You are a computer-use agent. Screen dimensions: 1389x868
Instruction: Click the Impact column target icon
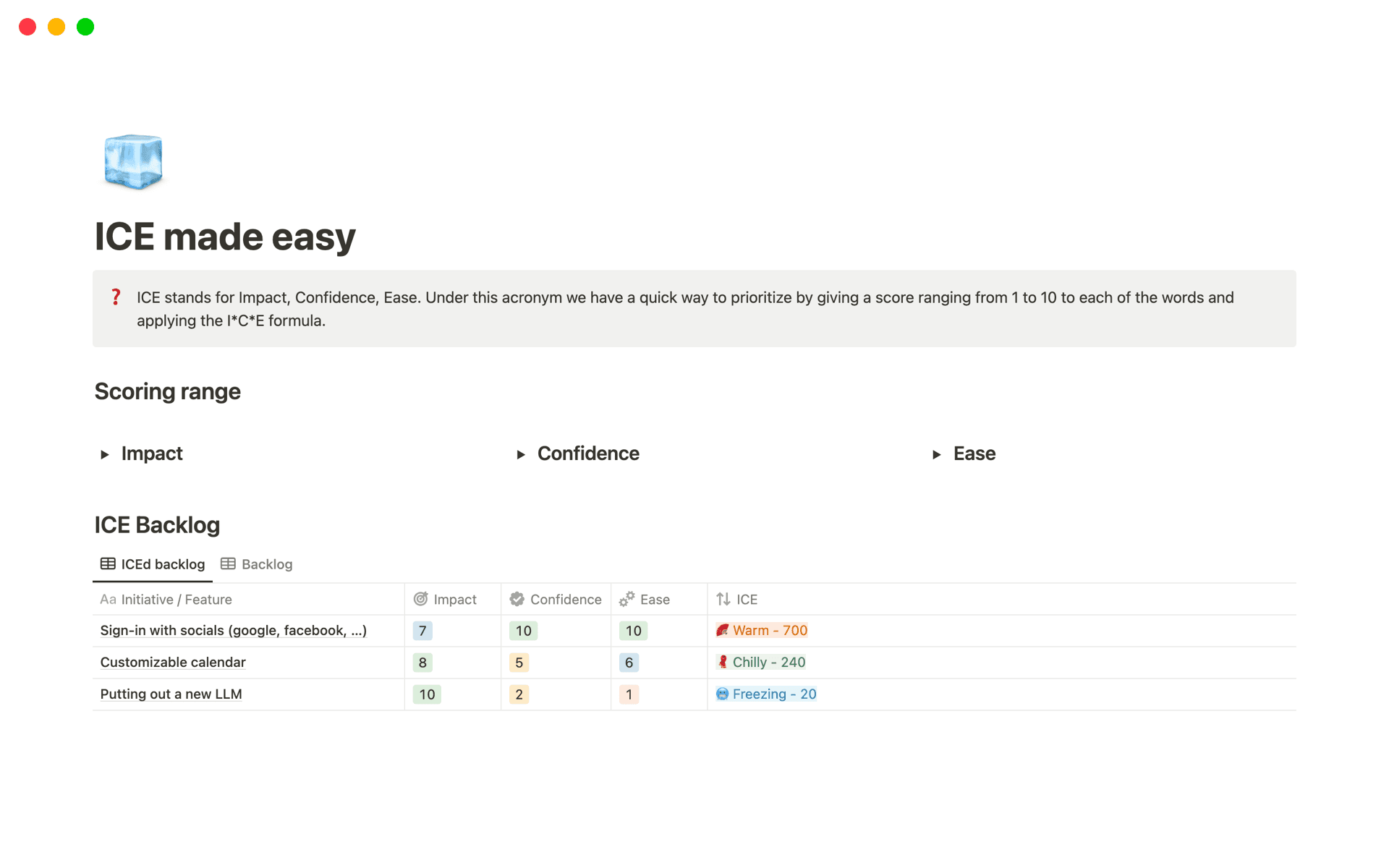[x=420, y=599]
